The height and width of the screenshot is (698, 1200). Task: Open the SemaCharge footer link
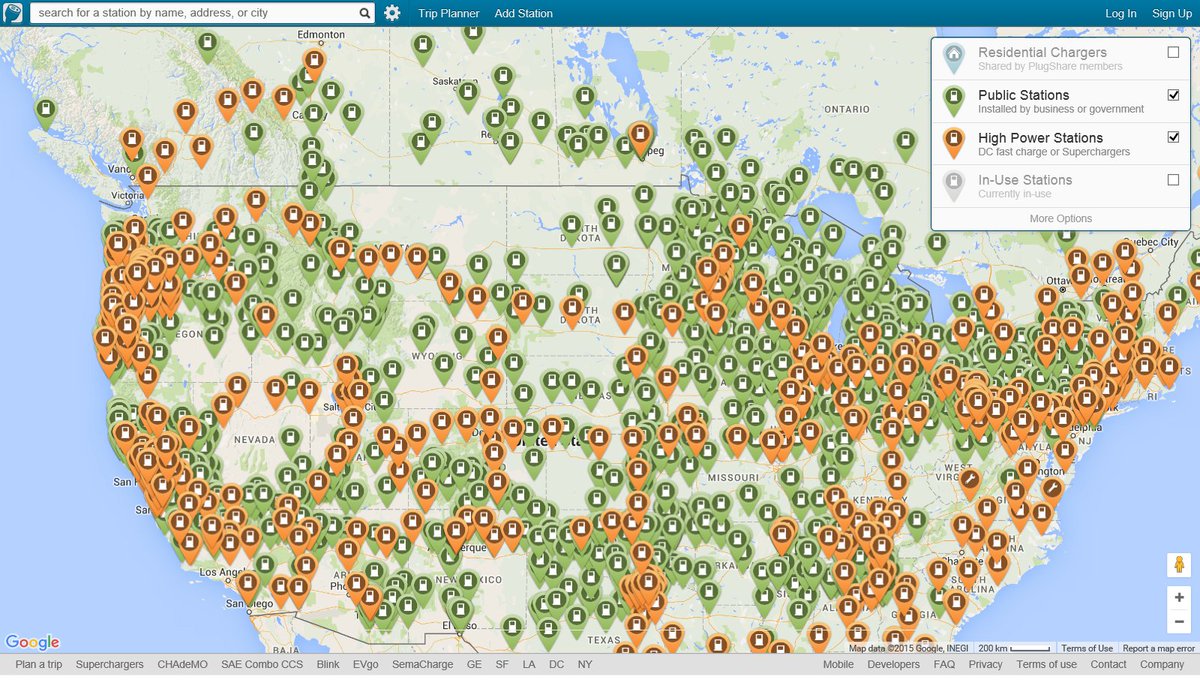point(422,665)
